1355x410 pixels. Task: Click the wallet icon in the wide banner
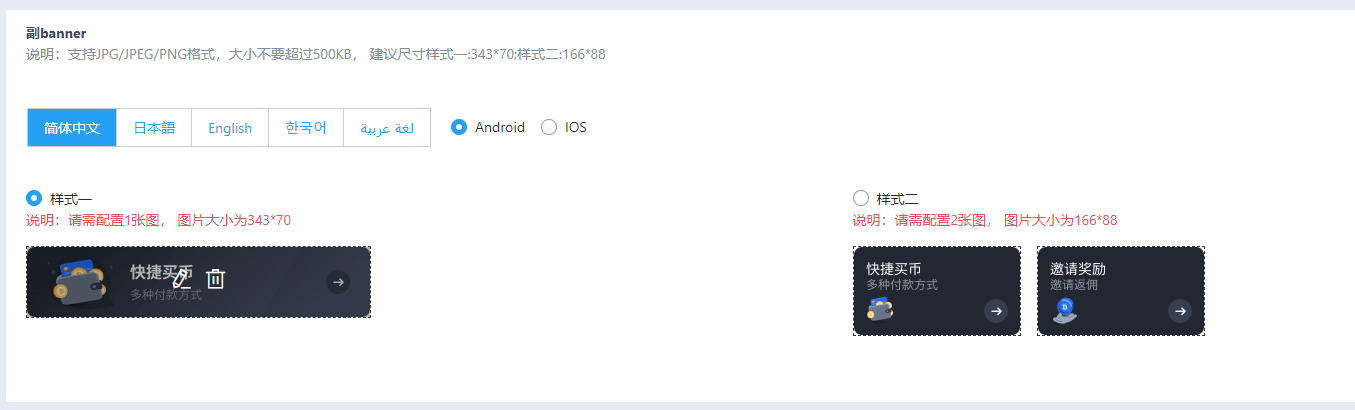(x=80, y=281)
